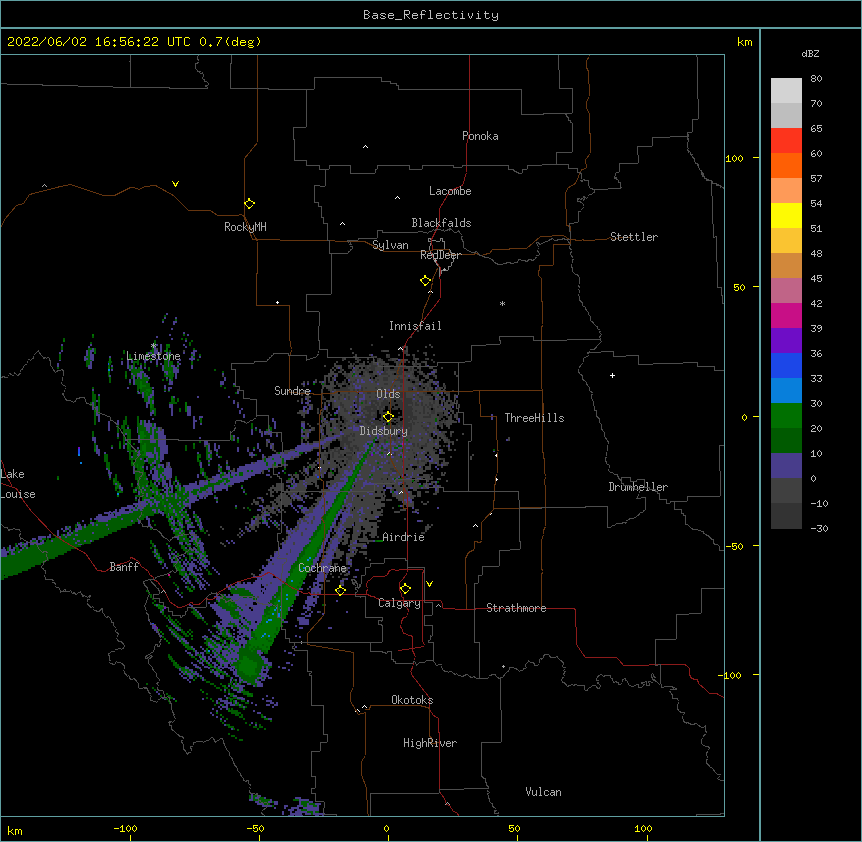Select the 100 tick on the horizontal axis
The image size is (862, 842).
643,828
